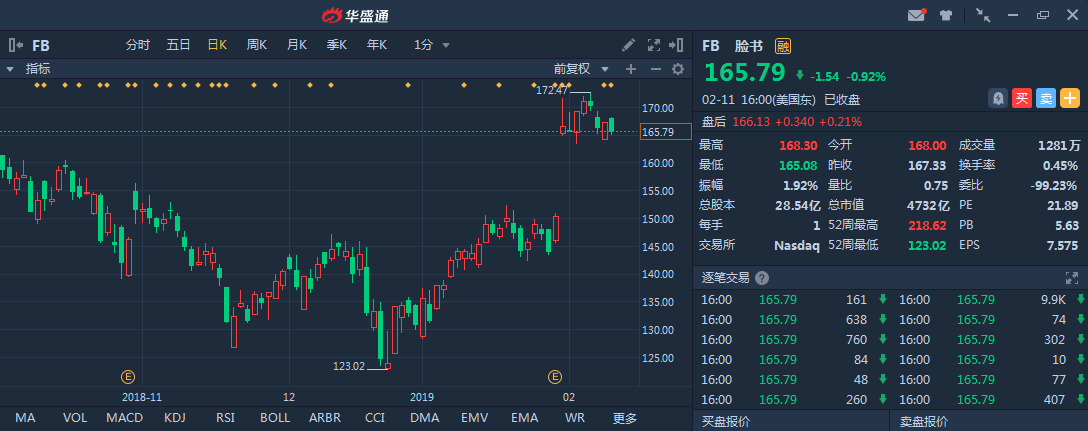
Task: Click the drawing pencil tool icon
Action: [628, 45]
